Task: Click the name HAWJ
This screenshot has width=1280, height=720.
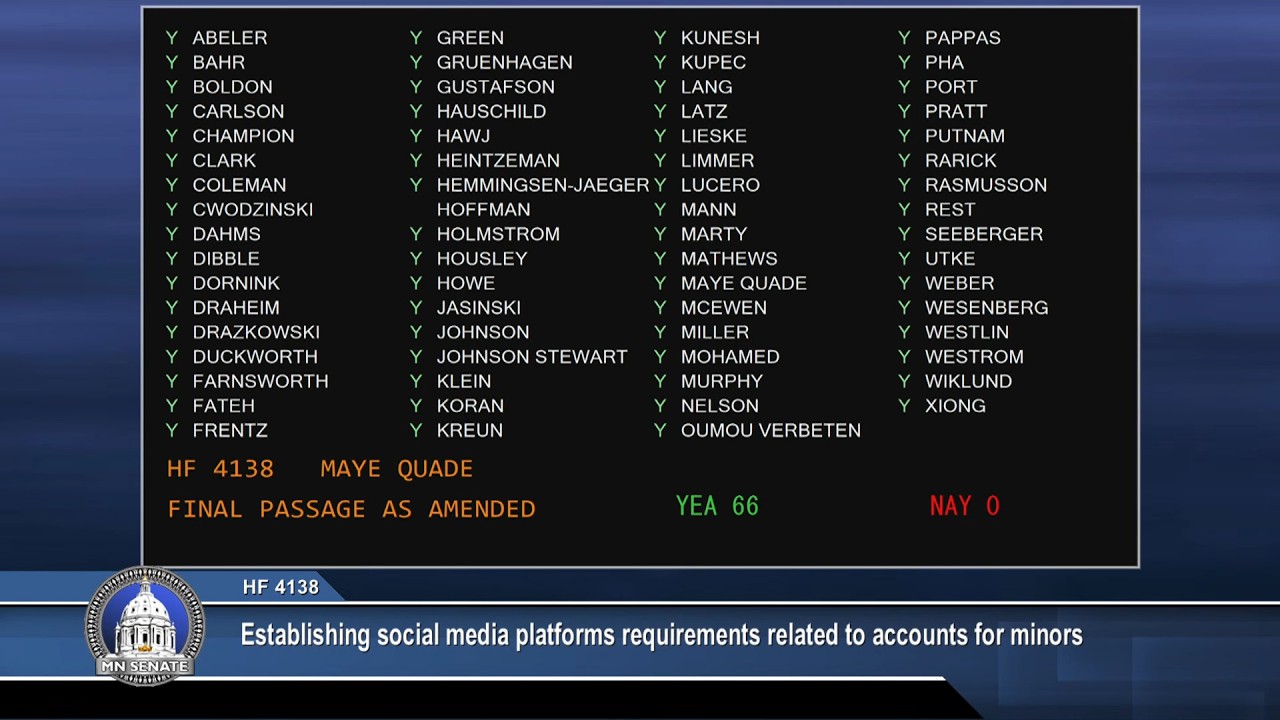Action: [x=464, y=136]
